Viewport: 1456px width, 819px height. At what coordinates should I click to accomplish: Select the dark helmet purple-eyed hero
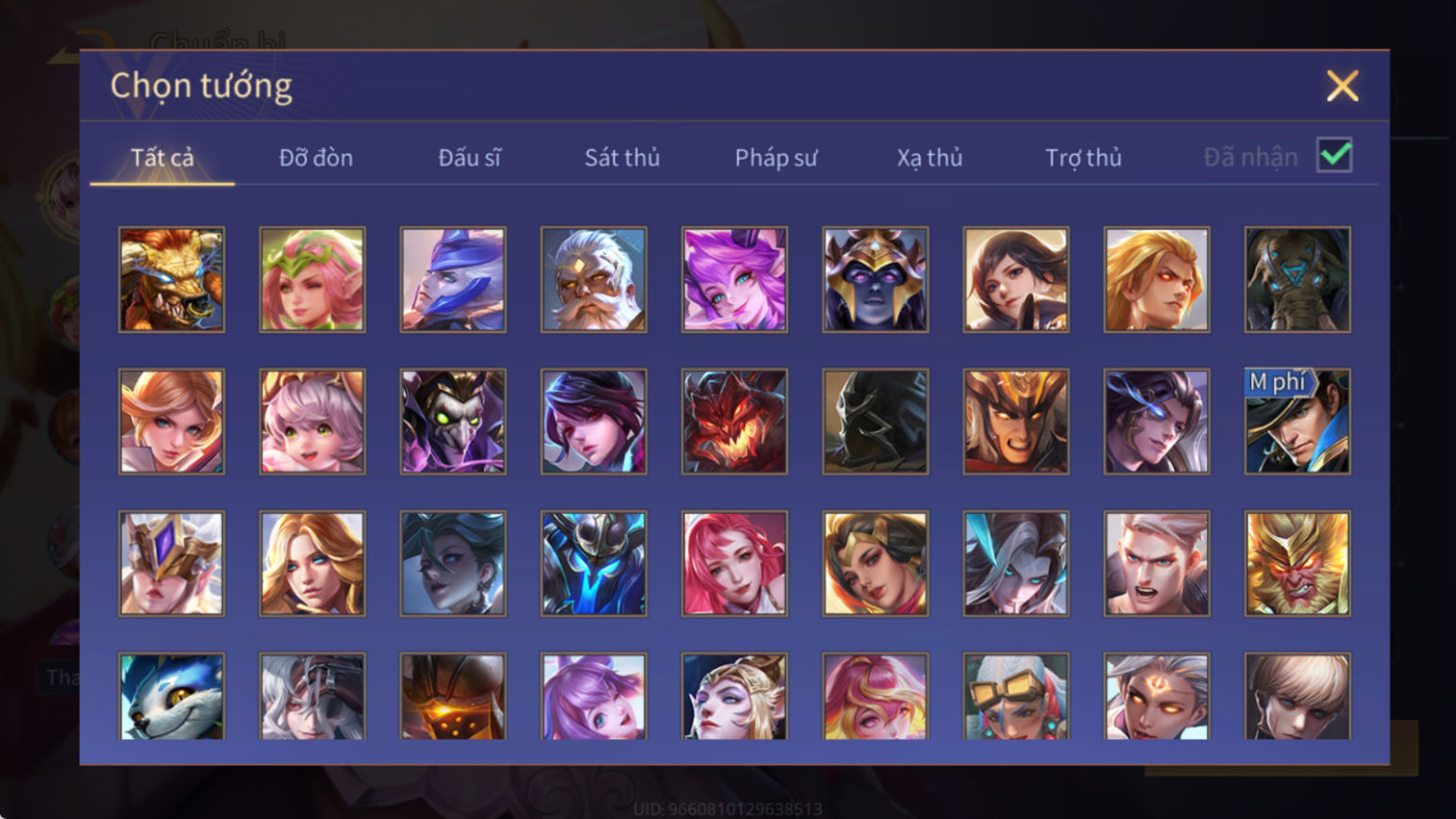(875, 279)
